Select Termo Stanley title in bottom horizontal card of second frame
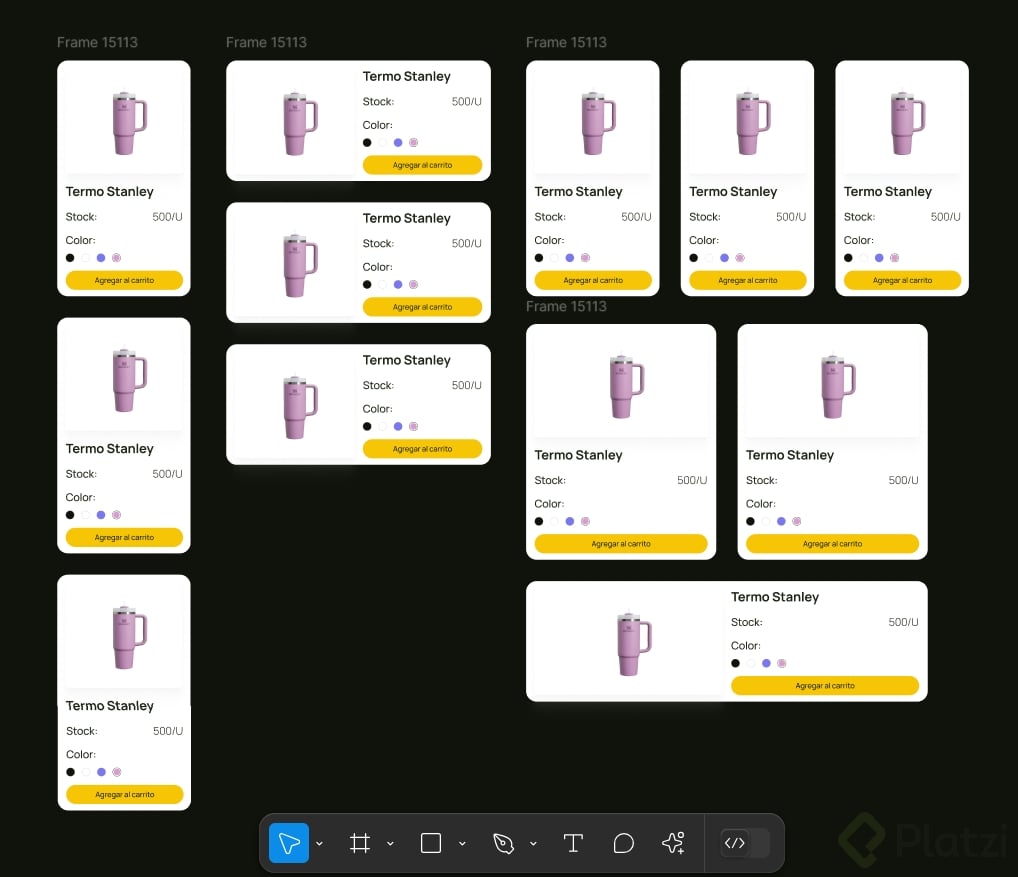The image size is (1018, 877). click(406, 360)
